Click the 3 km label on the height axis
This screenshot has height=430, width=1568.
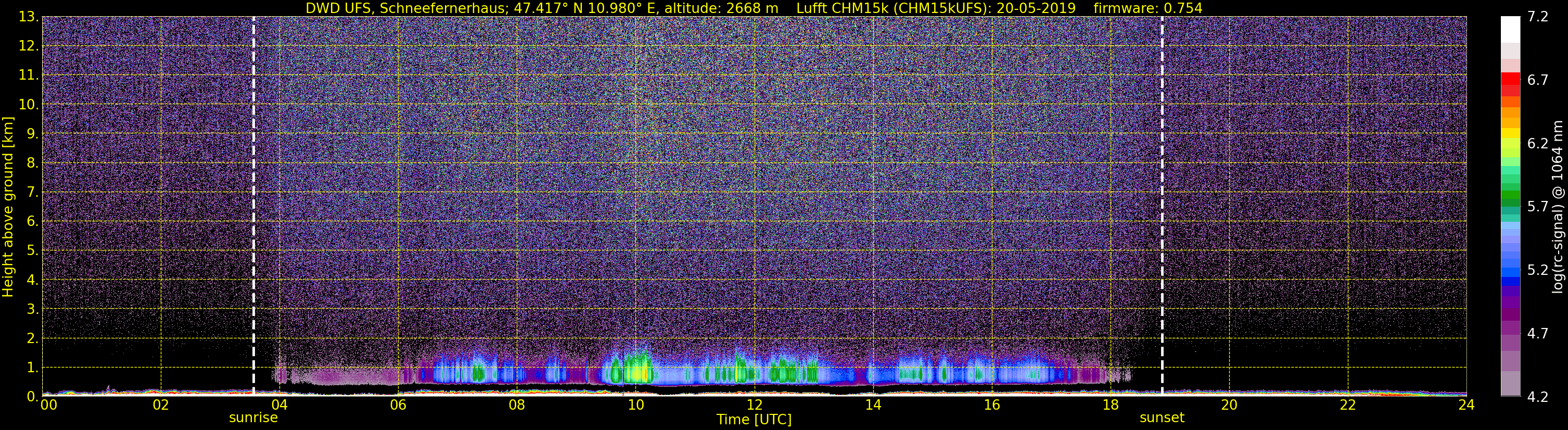33,309
